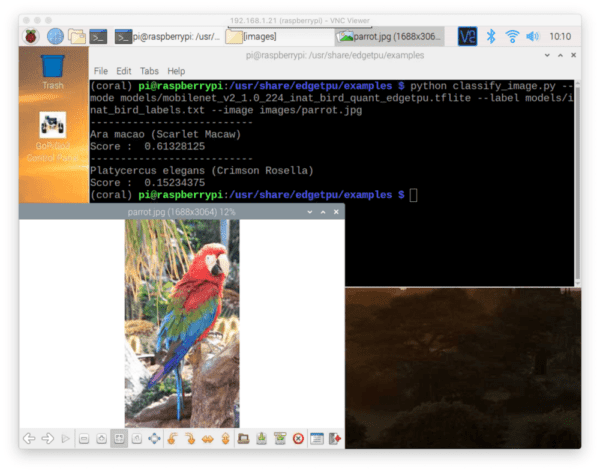Click the delete file red icon
The width and height of the screenshot is (600, 472).
point(298,438)
